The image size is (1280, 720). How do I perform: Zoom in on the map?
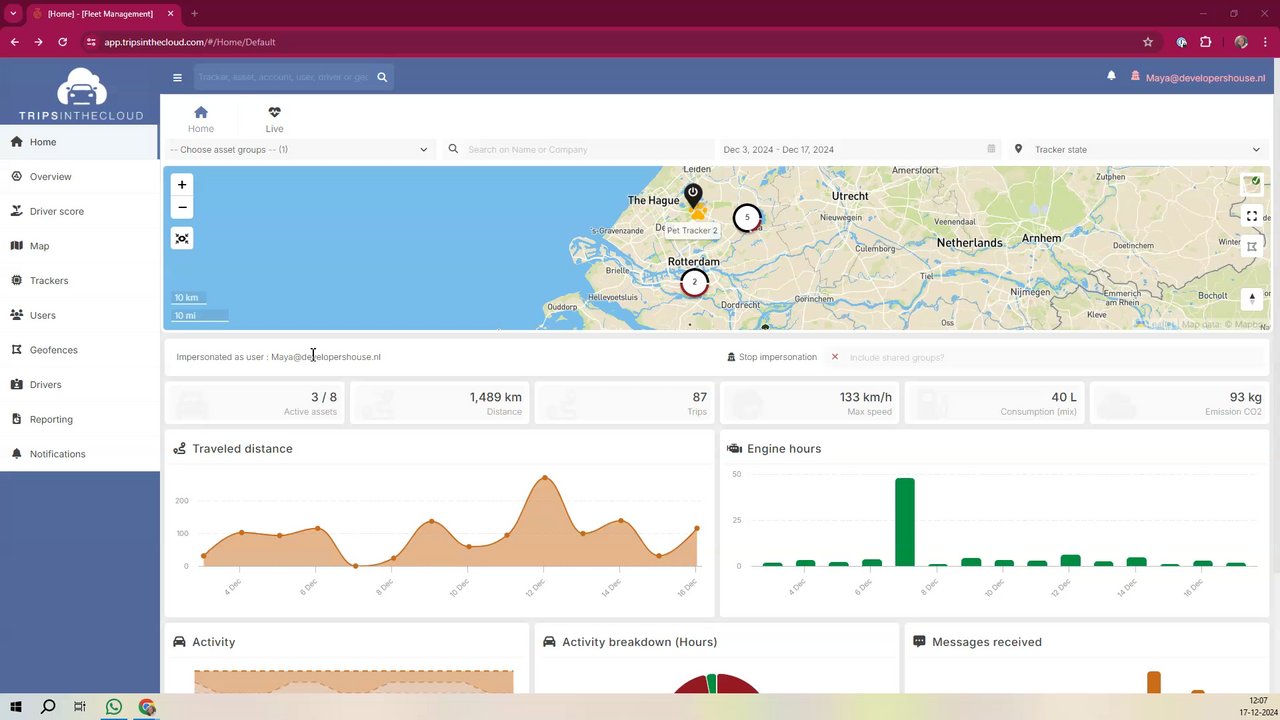tap(182, 185)
